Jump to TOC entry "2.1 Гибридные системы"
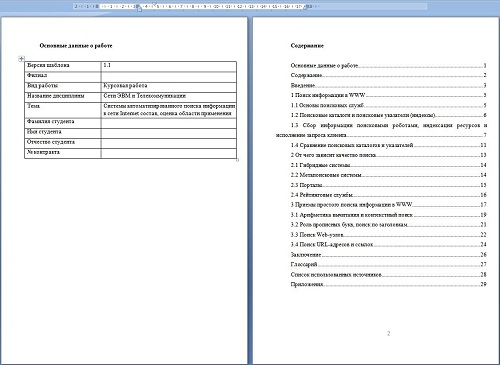The width and height of the screenshot is (500, 365). click(388, 165)
